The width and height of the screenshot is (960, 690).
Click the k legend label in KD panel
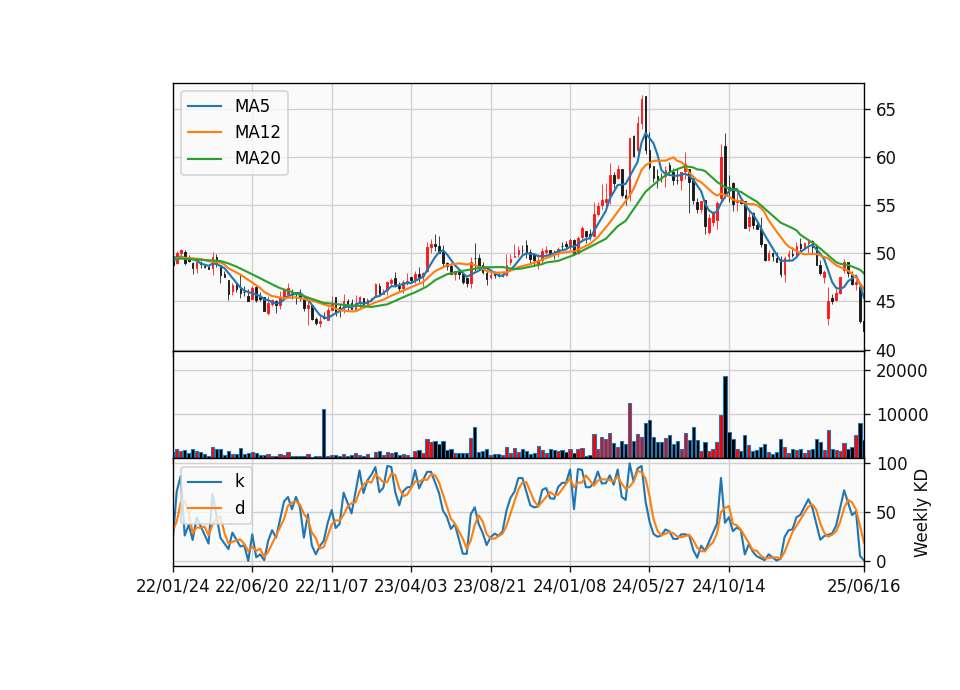coord(239,481)
